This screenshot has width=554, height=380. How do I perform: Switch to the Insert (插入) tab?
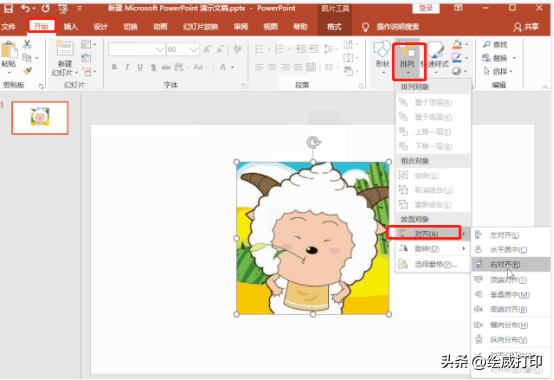71,27
